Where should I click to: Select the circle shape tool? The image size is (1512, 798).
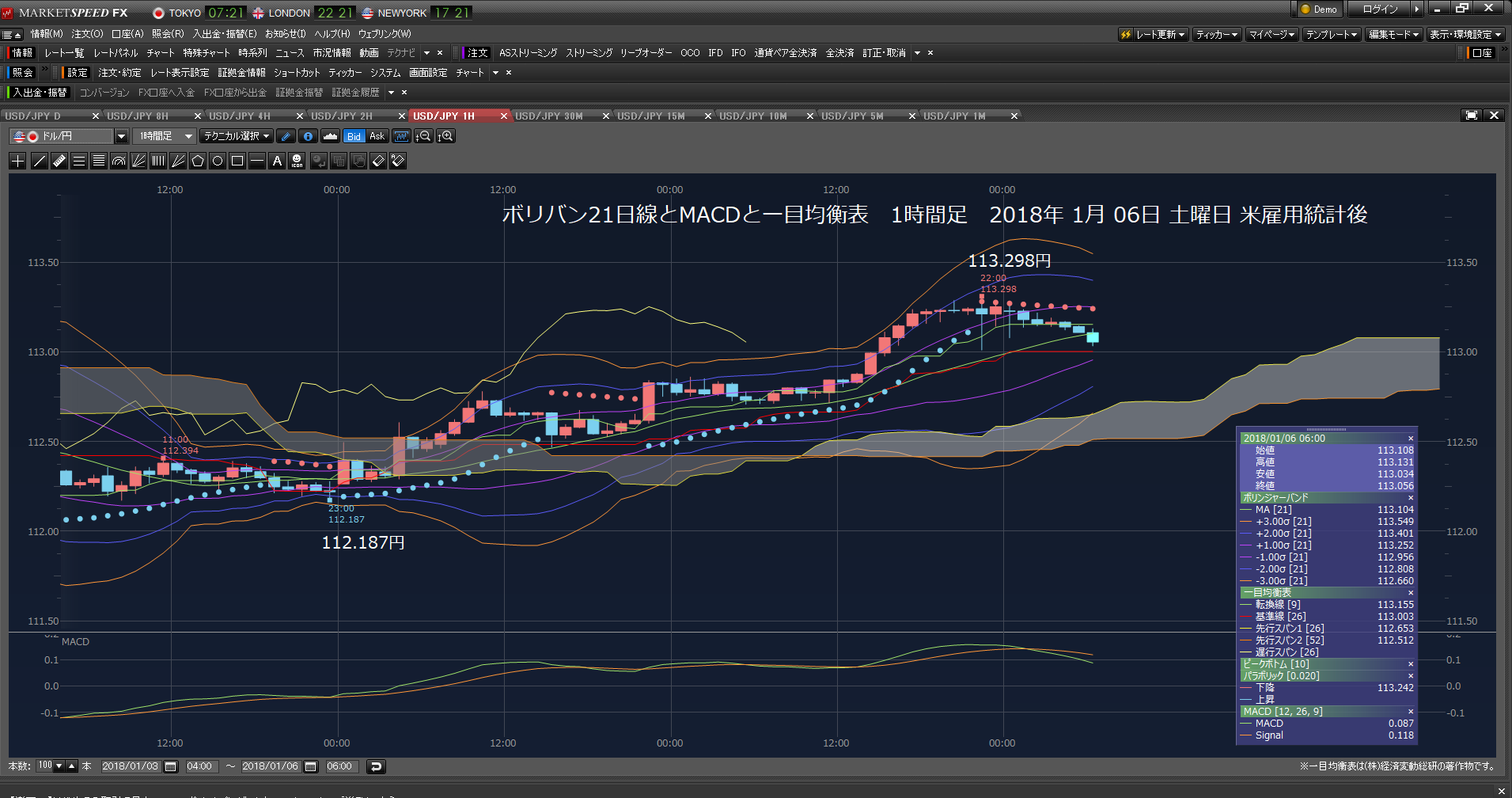218,161
